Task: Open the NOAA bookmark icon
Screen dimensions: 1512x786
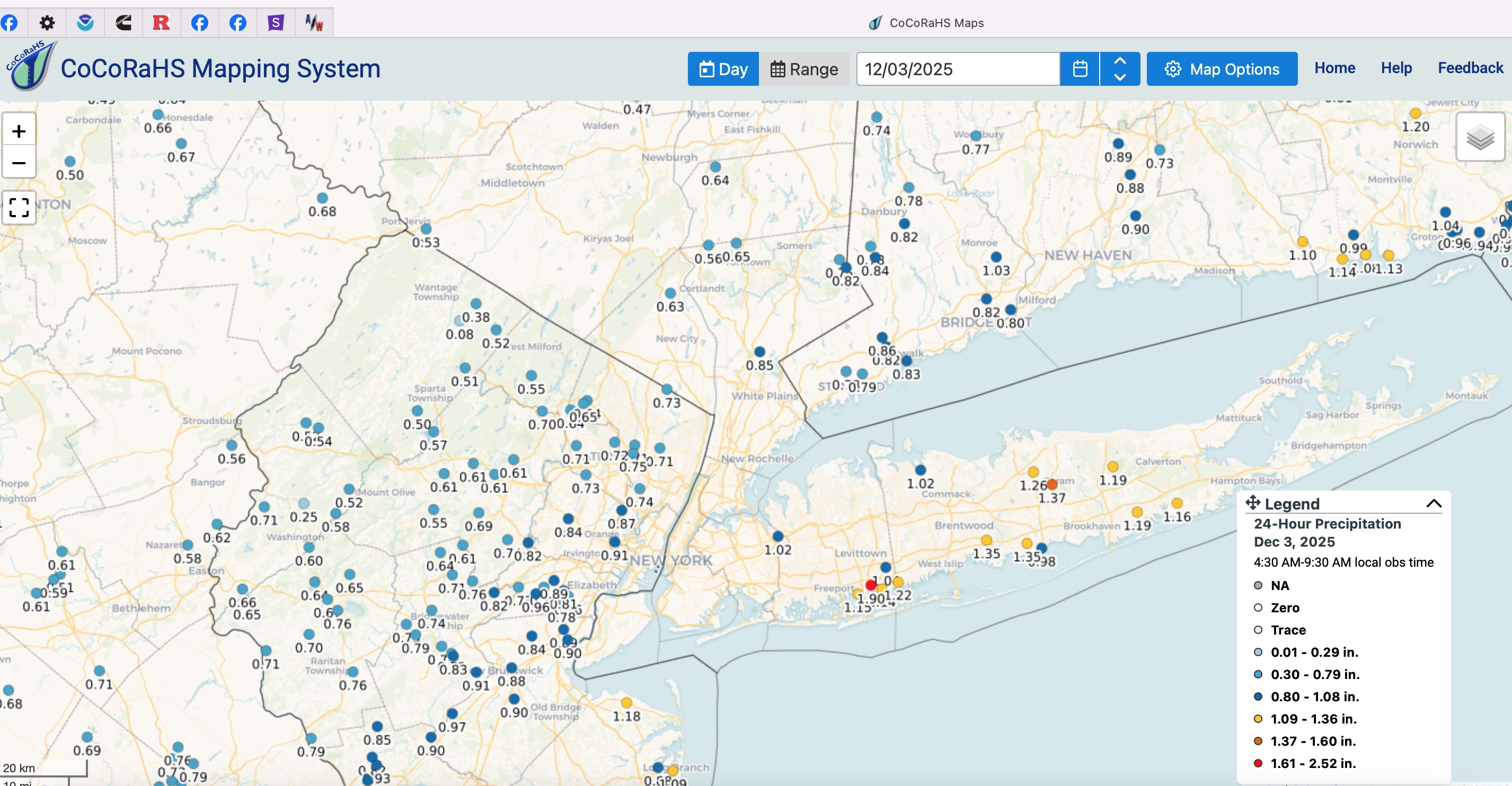Action: 85,23
